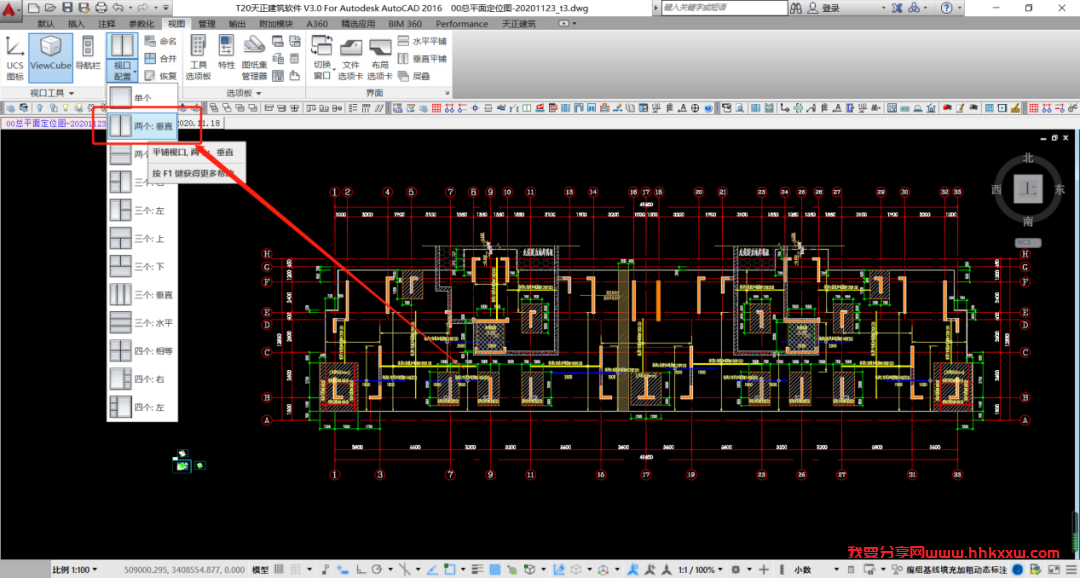This screenshot has height=578, width=1080.
Task: Select the 四个: 相等 viewport option
Action: (x=142, y=351)
